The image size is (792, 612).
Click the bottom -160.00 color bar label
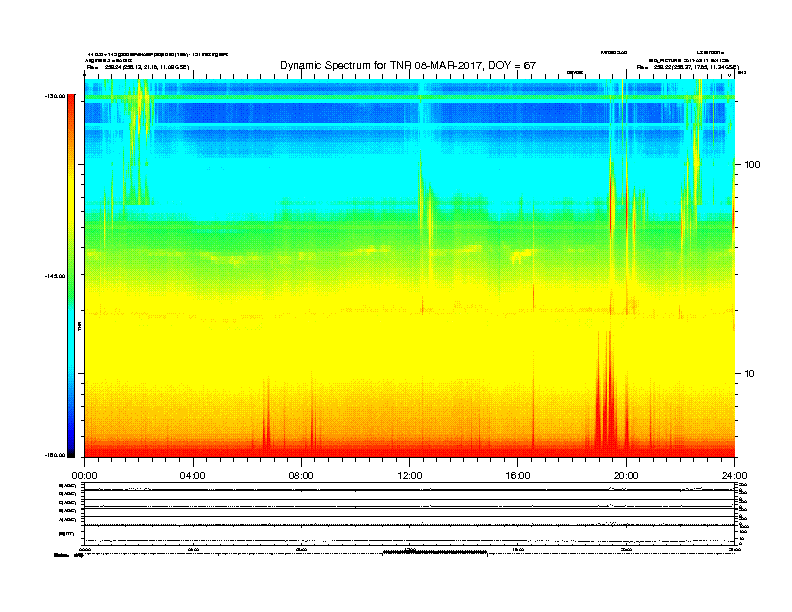55,455
